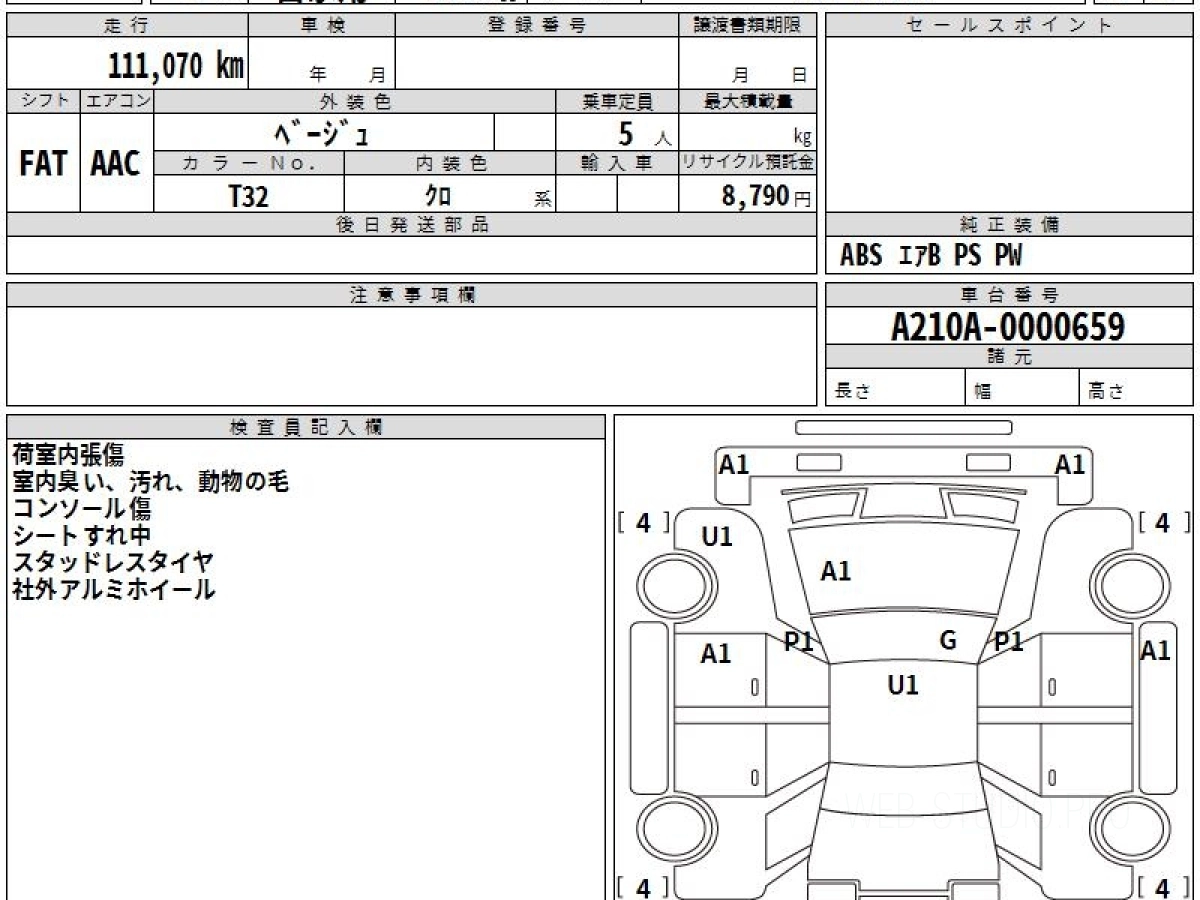The height and width of the screenshot is (900, 1200).
Task: Click the P1 mark right of the G
Action: tap(1008, 643)
